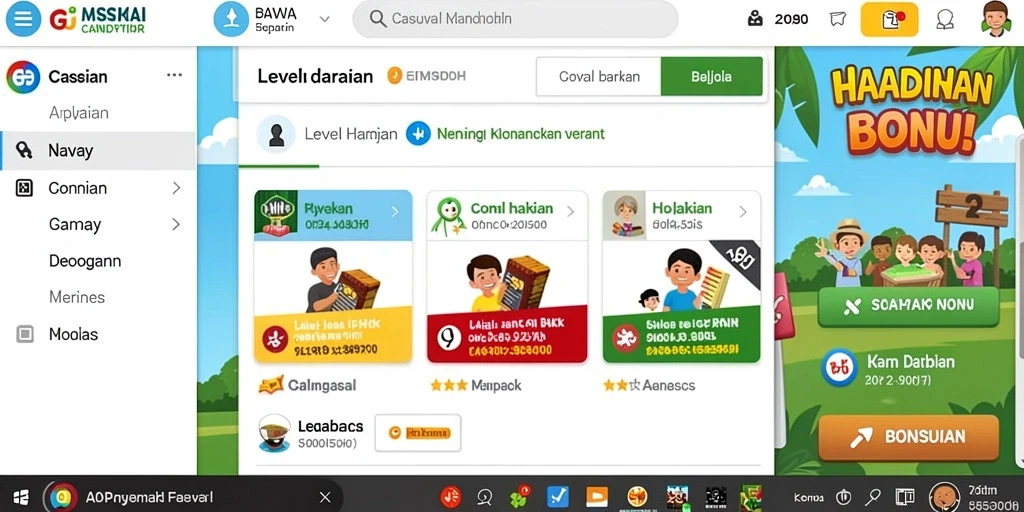Click the blue plus circle icon

(418, 134)
